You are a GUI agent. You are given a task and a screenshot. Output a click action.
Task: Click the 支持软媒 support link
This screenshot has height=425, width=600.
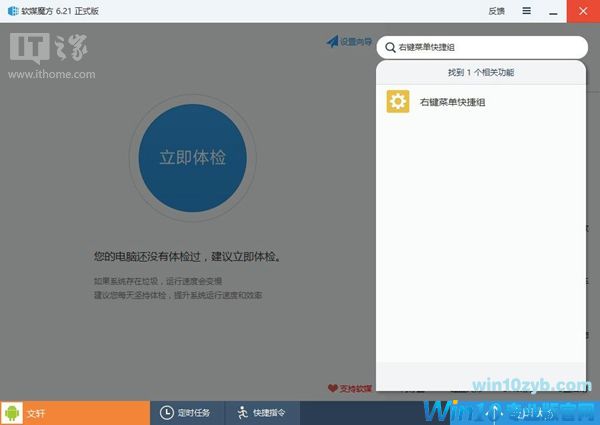pyautogui.click(x=356, y=388)
